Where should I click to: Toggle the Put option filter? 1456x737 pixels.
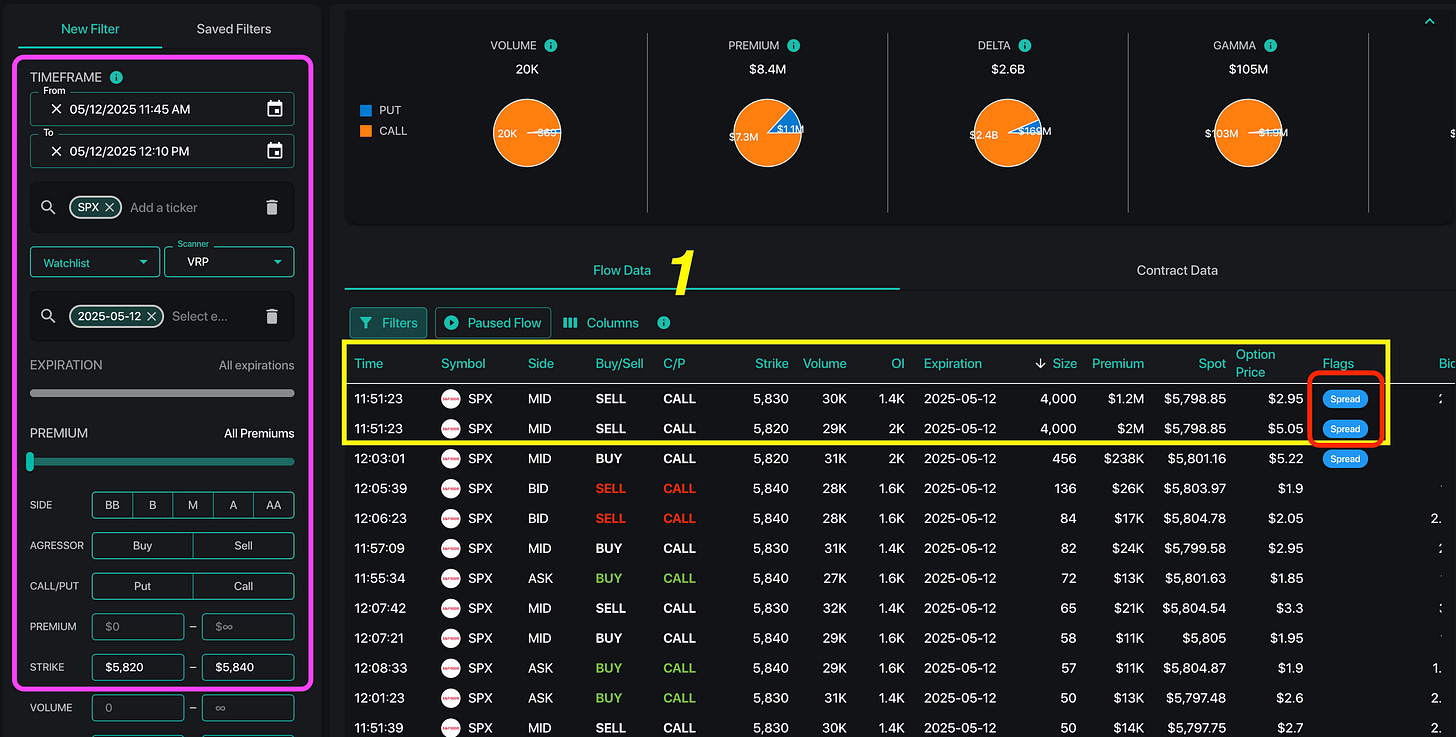tap(142, 586)
